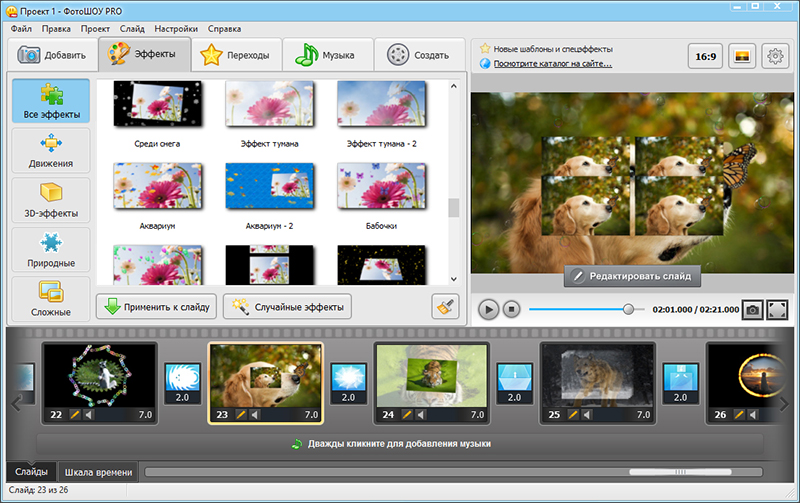Screen dimensions: 800x503
Task: Toggle sound icon on slide 23
Action: click(255, 415)
